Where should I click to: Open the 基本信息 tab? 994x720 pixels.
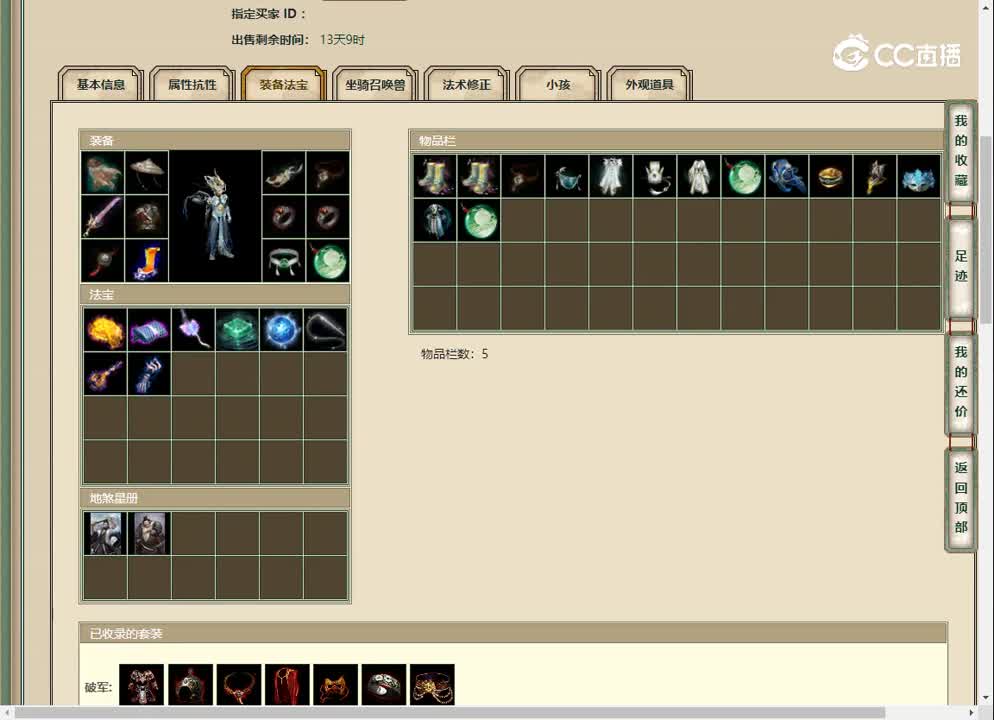(101, 84)
